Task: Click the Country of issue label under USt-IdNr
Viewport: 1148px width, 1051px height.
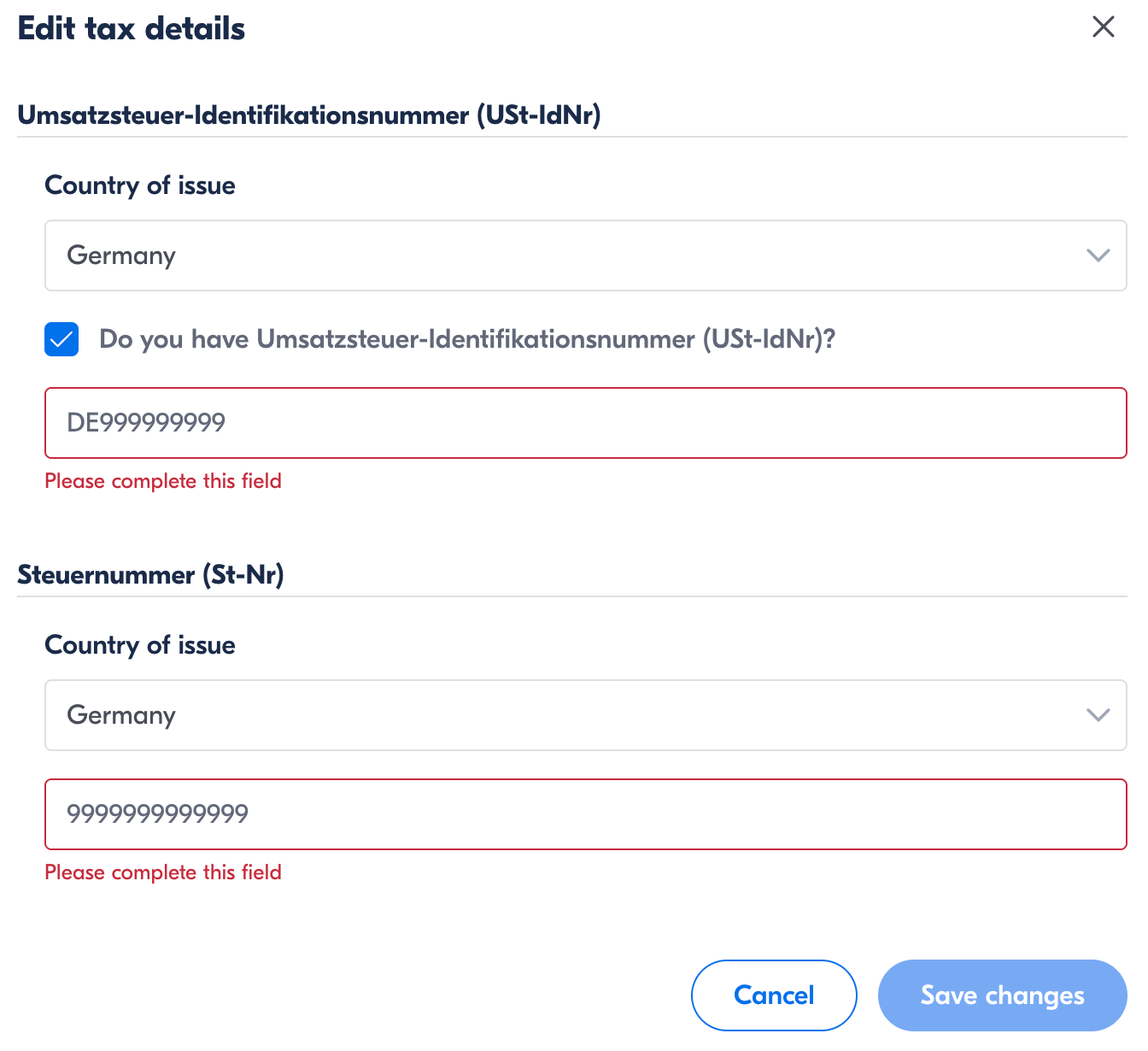Action: pyautogui.click(x=140, y=185)
